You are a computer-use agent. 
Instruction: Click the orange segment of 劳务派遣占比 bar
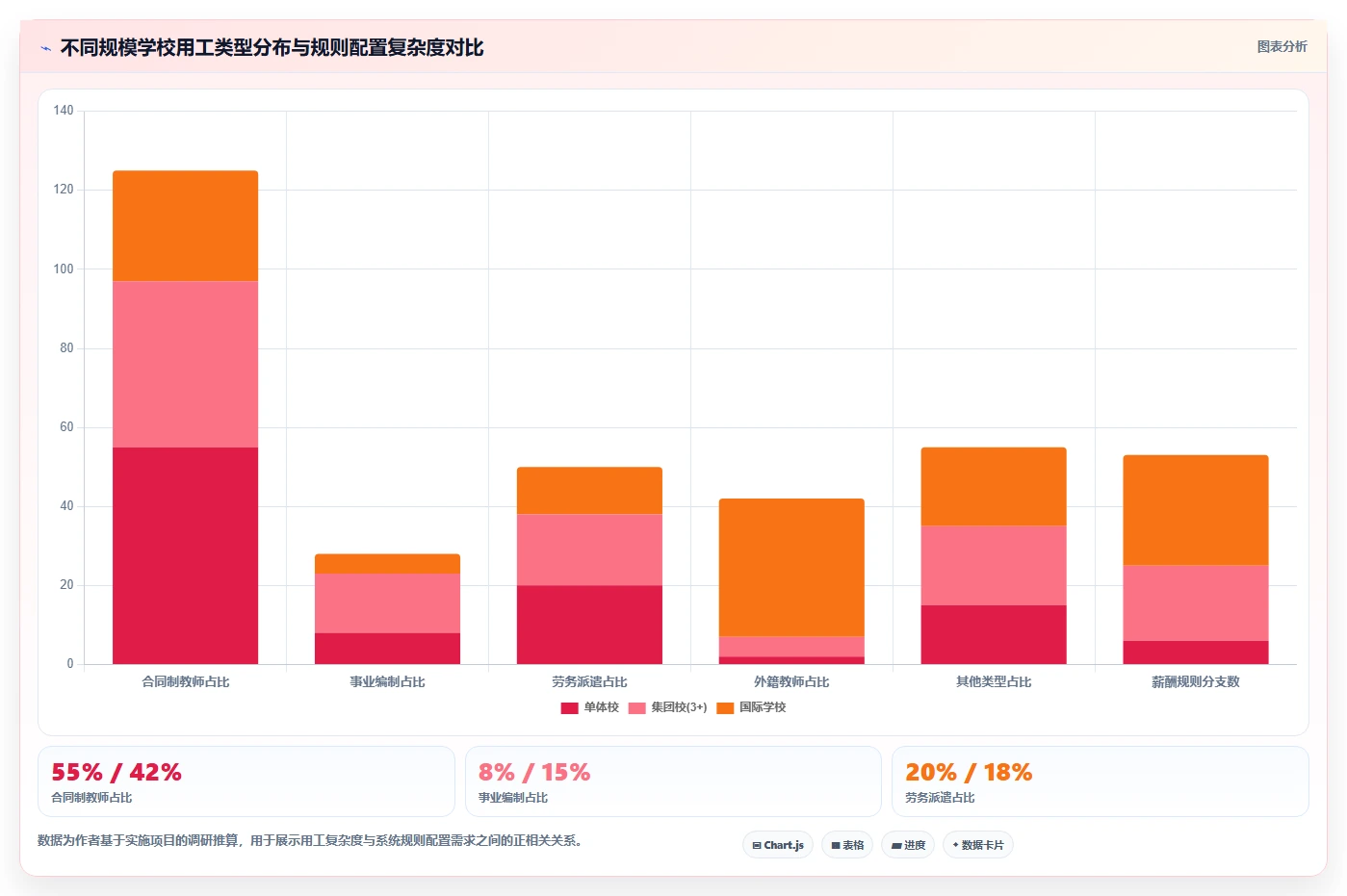(589, 491)
